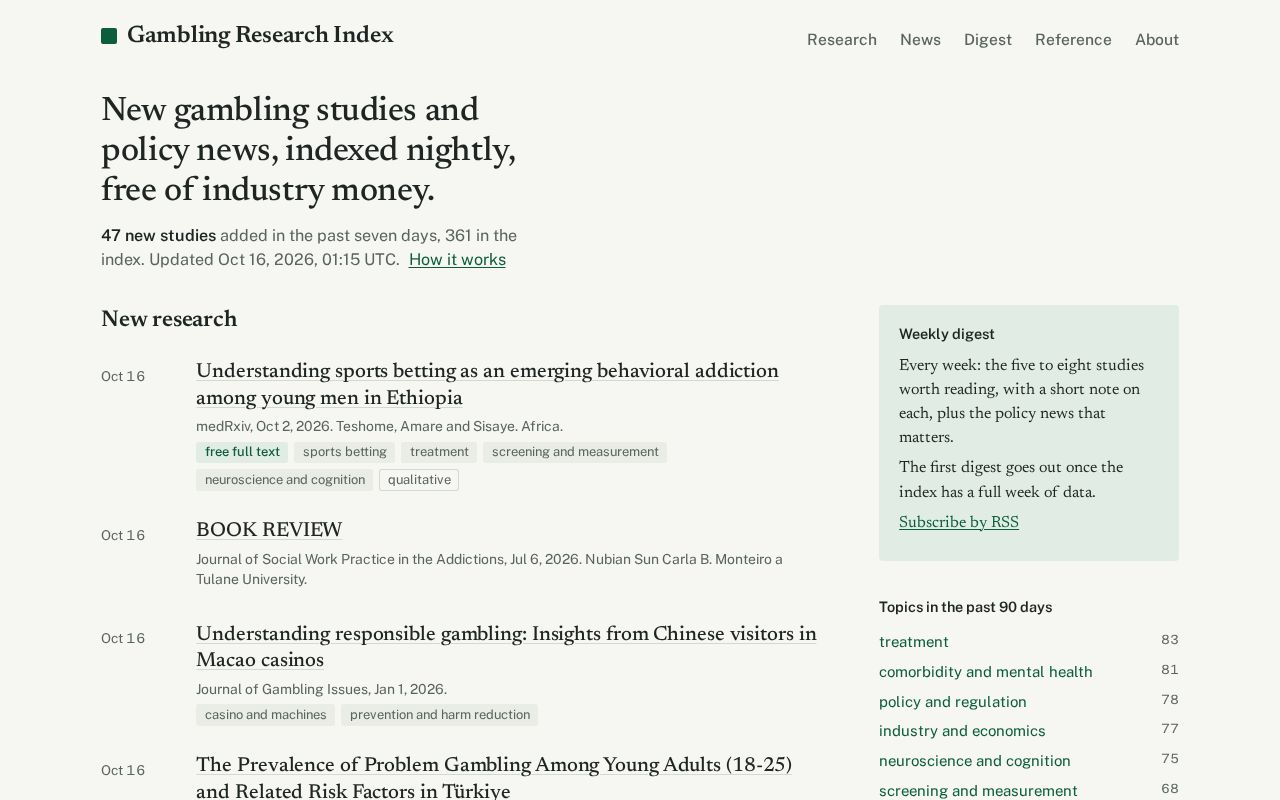Filter by the sports betting tag

(x=345, y=452)
